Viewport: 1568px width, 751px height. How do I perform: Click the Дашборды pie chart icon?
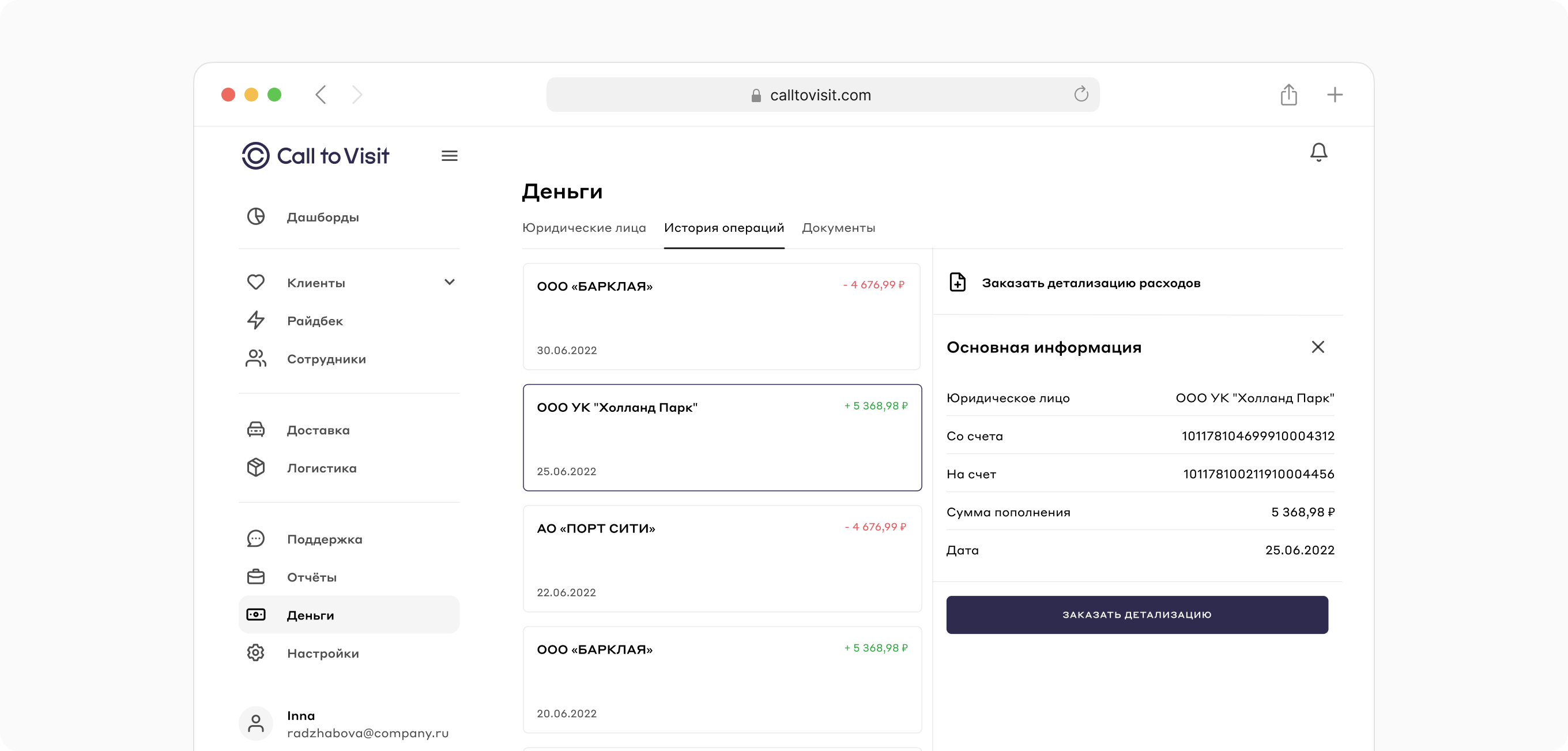click(255, 217)
